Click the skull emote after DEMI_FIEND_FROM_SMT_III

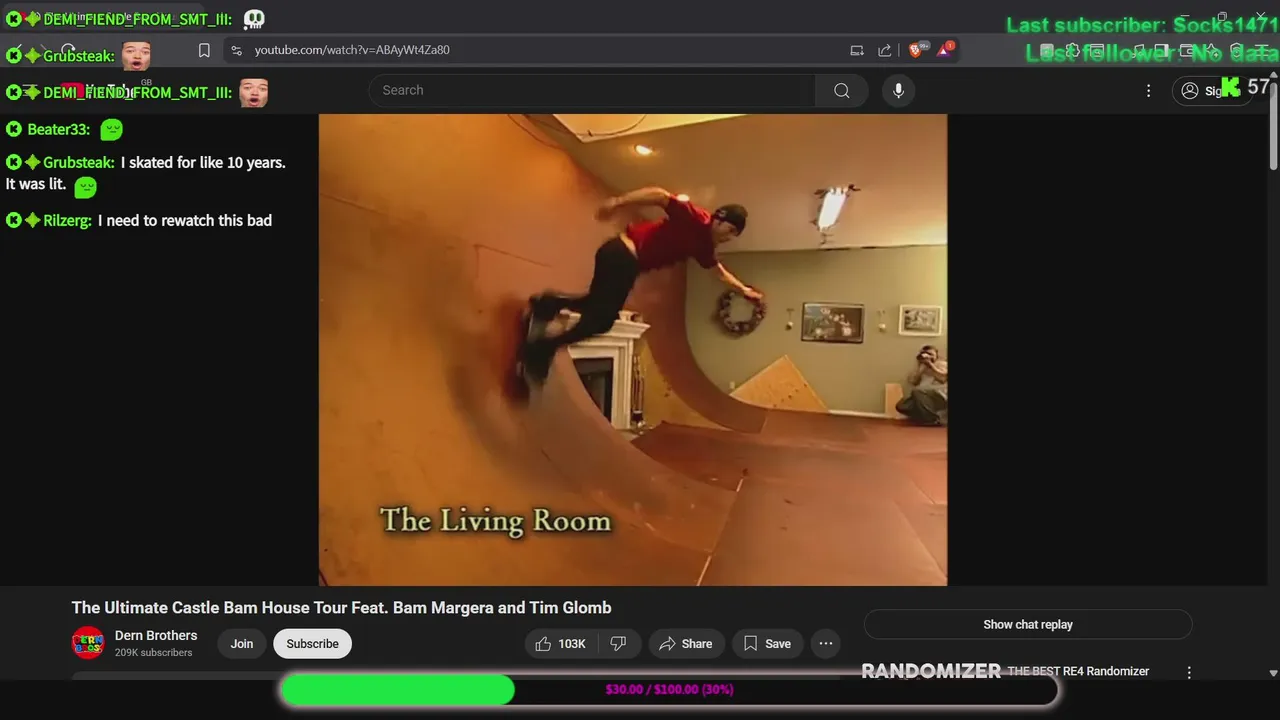pyautogui.click(x=254, y=19)
